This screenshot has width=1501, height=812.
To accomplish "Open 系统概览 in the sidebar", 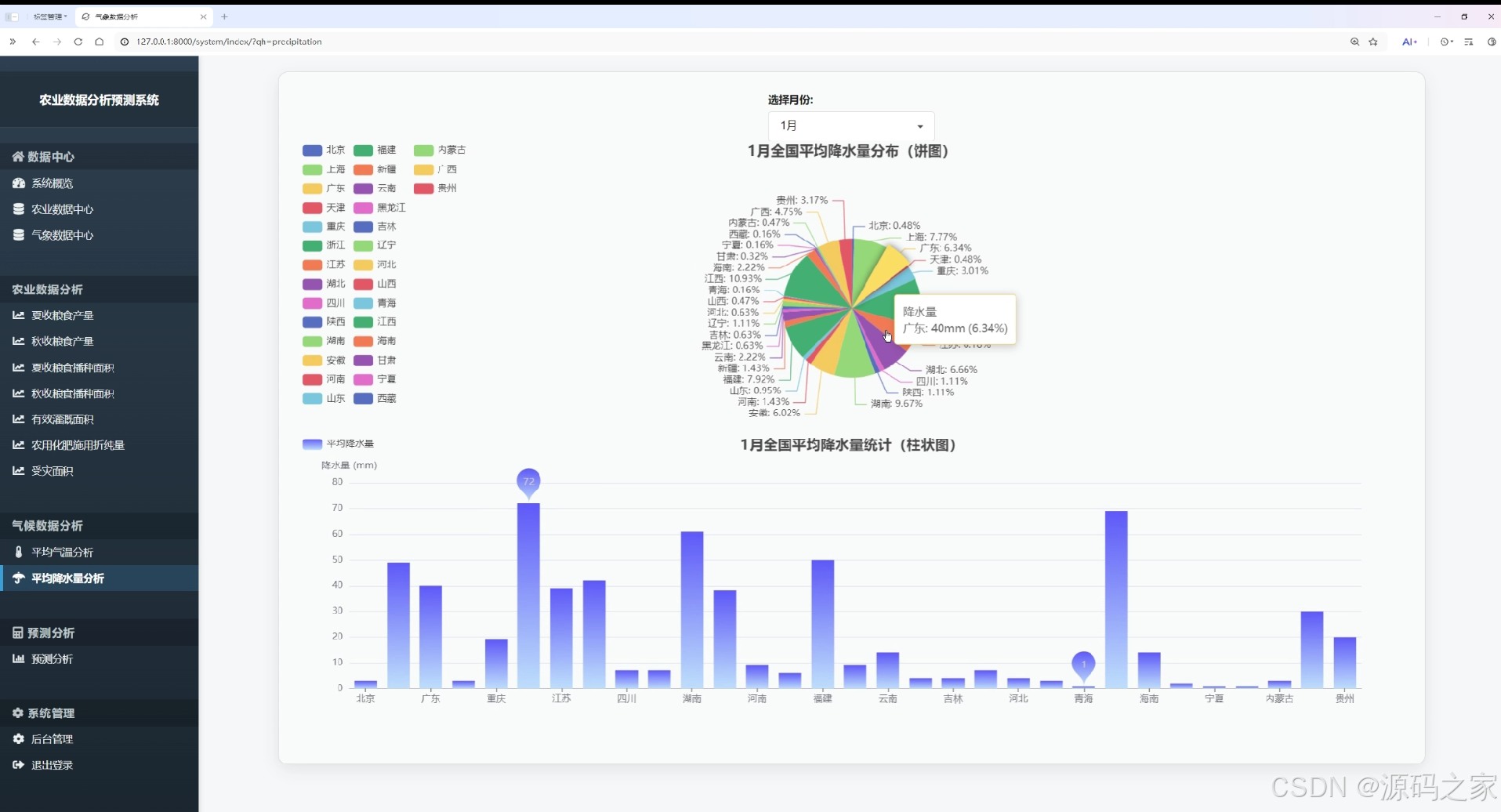I will [x=52, y=183].
